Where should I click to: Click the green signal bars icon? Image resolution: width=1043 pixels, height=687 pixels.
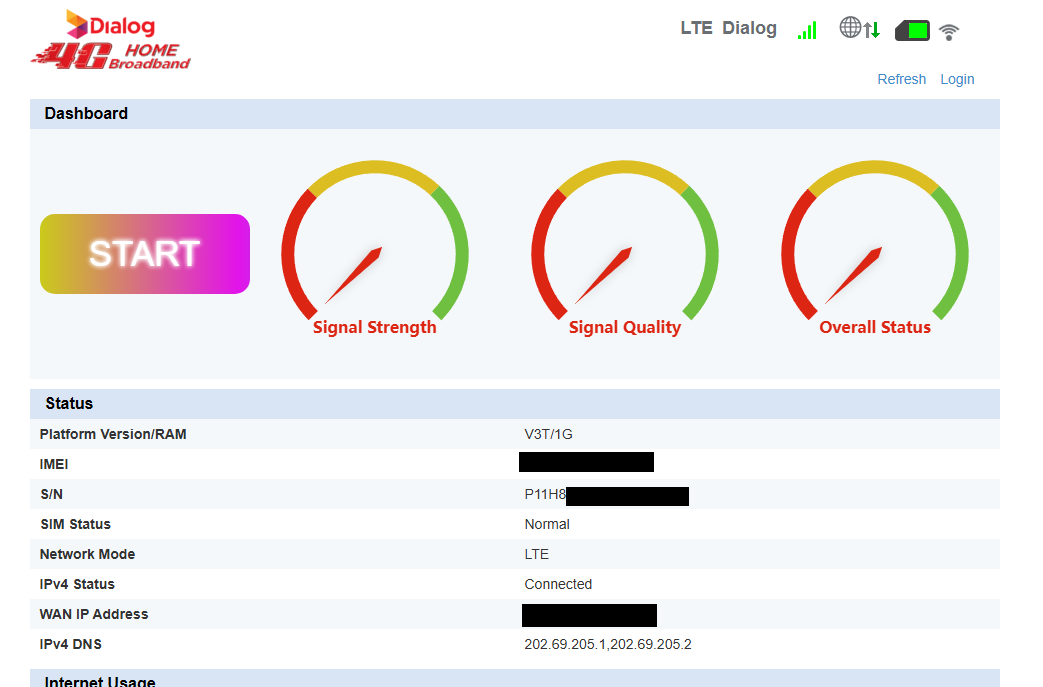point(807,31)
